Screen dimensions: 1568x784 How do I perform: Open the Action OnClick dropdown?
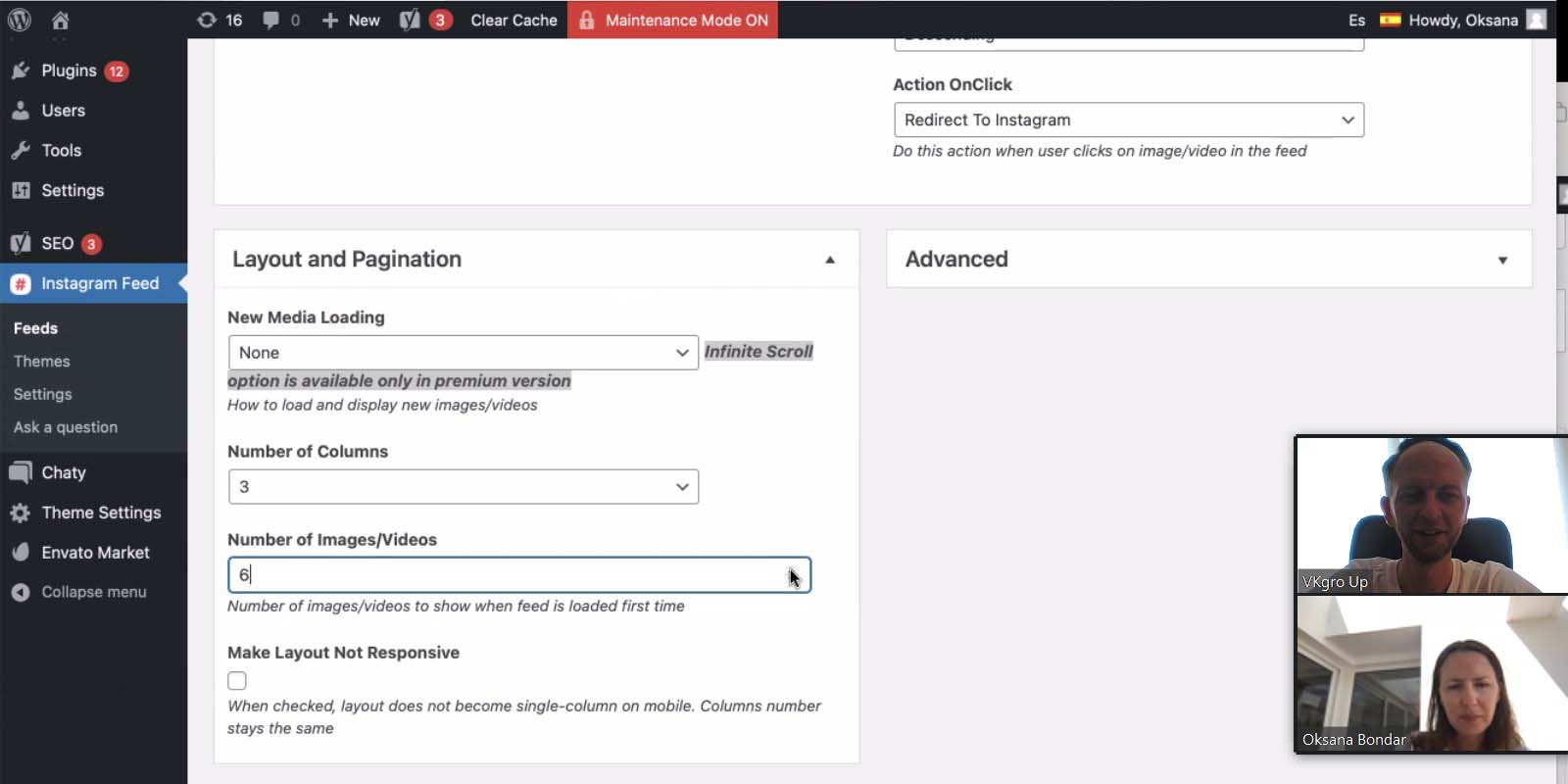1129,120
